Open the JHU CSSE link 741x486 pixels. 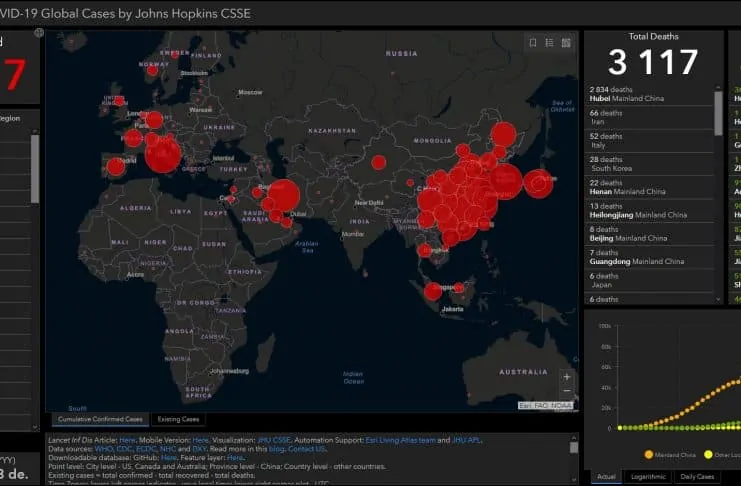click(274, 440)
